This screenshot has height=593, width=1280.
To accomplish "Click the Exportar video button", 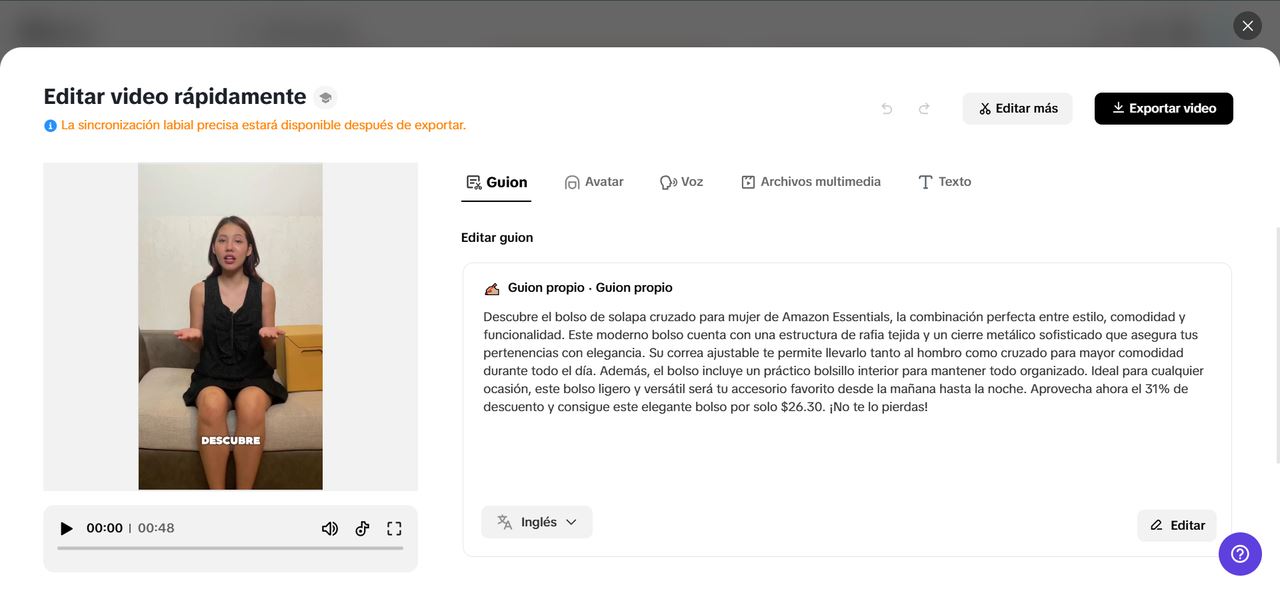I will pos(1163,108).
